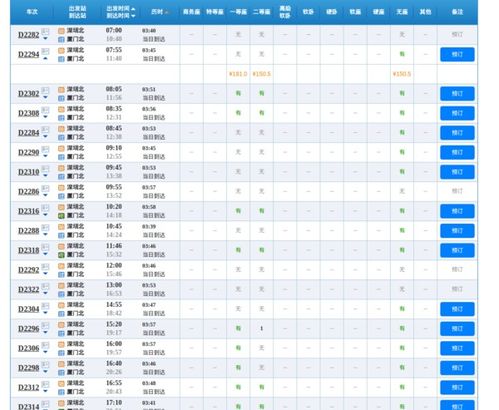The image size is (499, 410).
Task: Expand price details arrow under D2282
Action: pyautogui.click(x=45, y=39)
